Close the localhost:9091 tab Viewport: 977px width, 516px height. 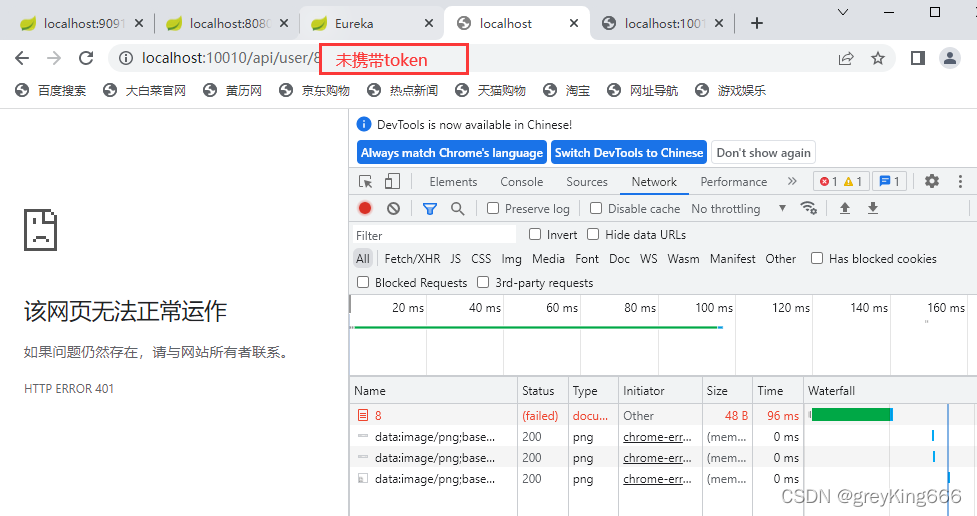click(139, 23)
